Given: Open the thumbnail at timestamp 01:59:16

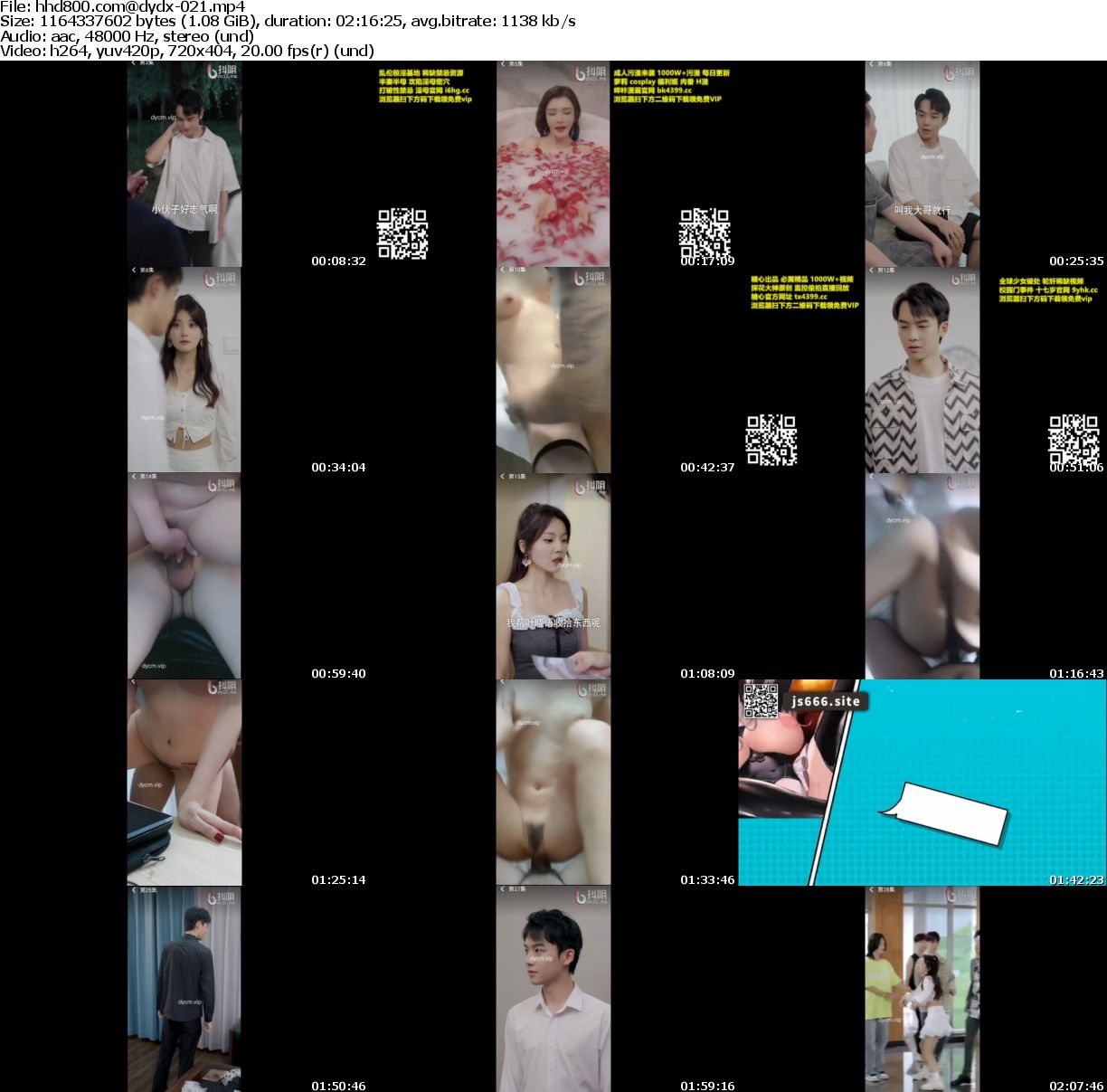Looking at the screenshot, I should point(553,989).
